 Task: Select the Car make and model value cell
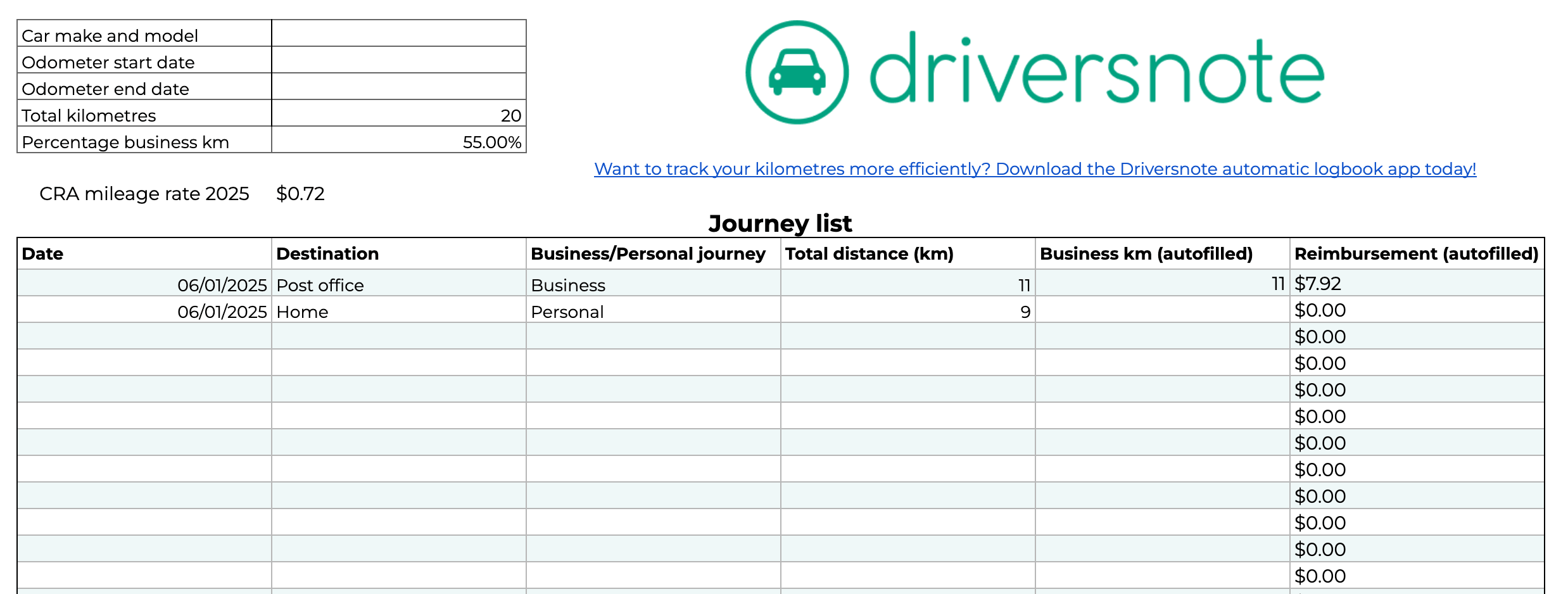pos(399,33)
